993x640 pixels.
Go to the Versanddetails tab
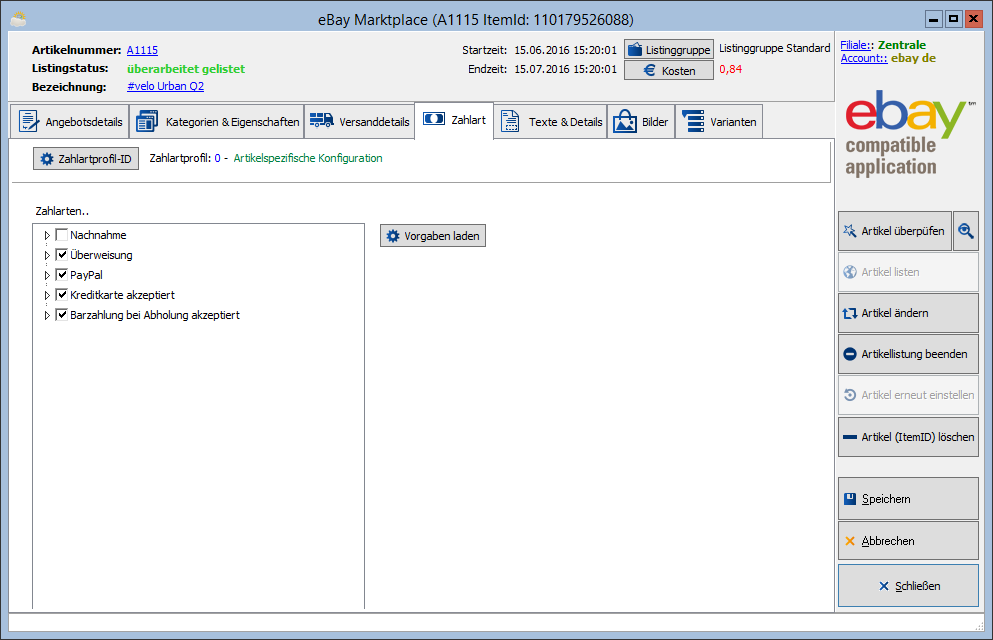click(x=360, y=122)
